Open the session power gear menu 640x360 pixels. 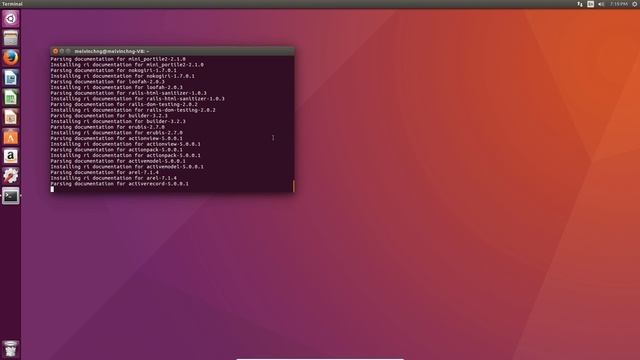point(635,4)
